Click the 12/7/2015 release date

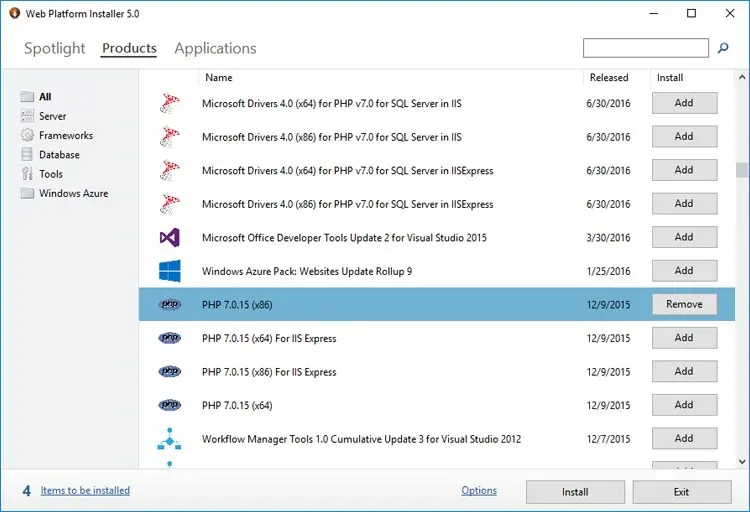pyautogui.click(x=608, y=439)
